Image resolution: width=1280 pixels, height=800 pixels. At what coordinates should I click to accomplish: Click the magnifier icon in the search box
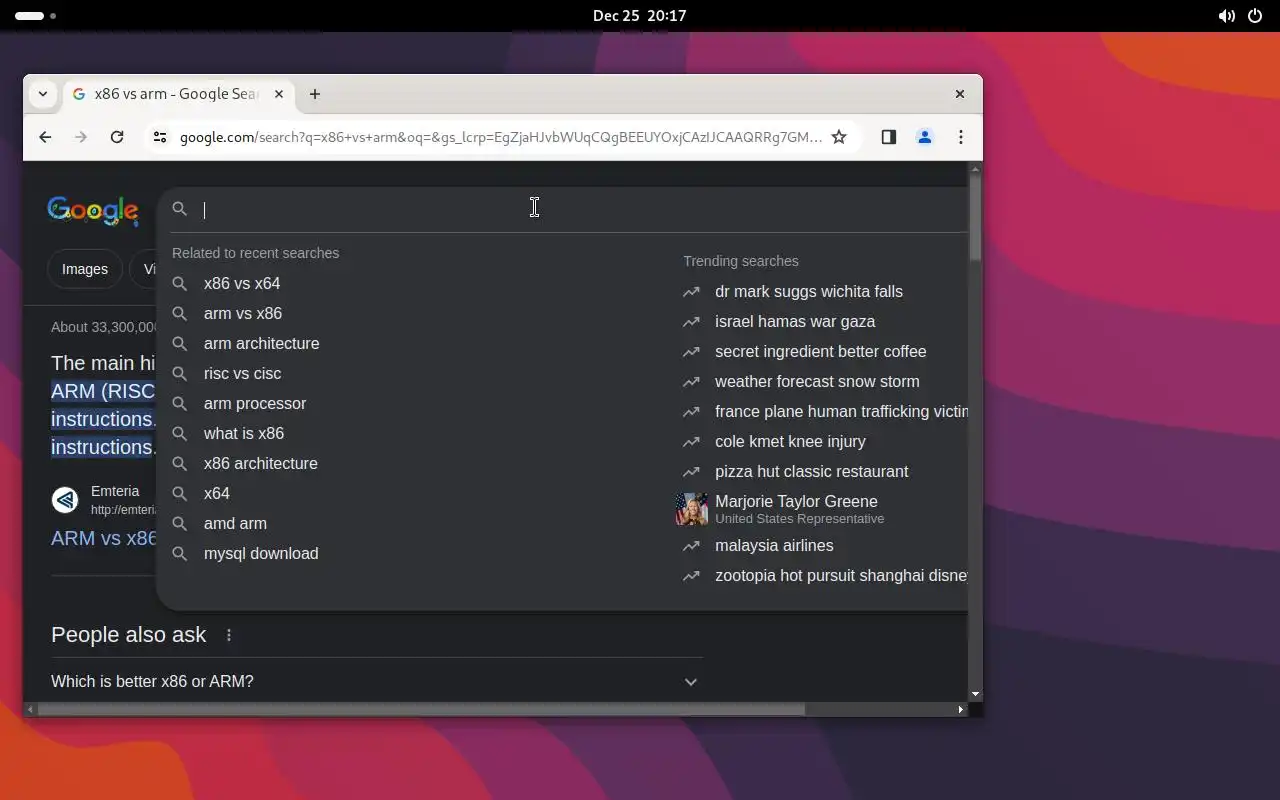(180, 209)
